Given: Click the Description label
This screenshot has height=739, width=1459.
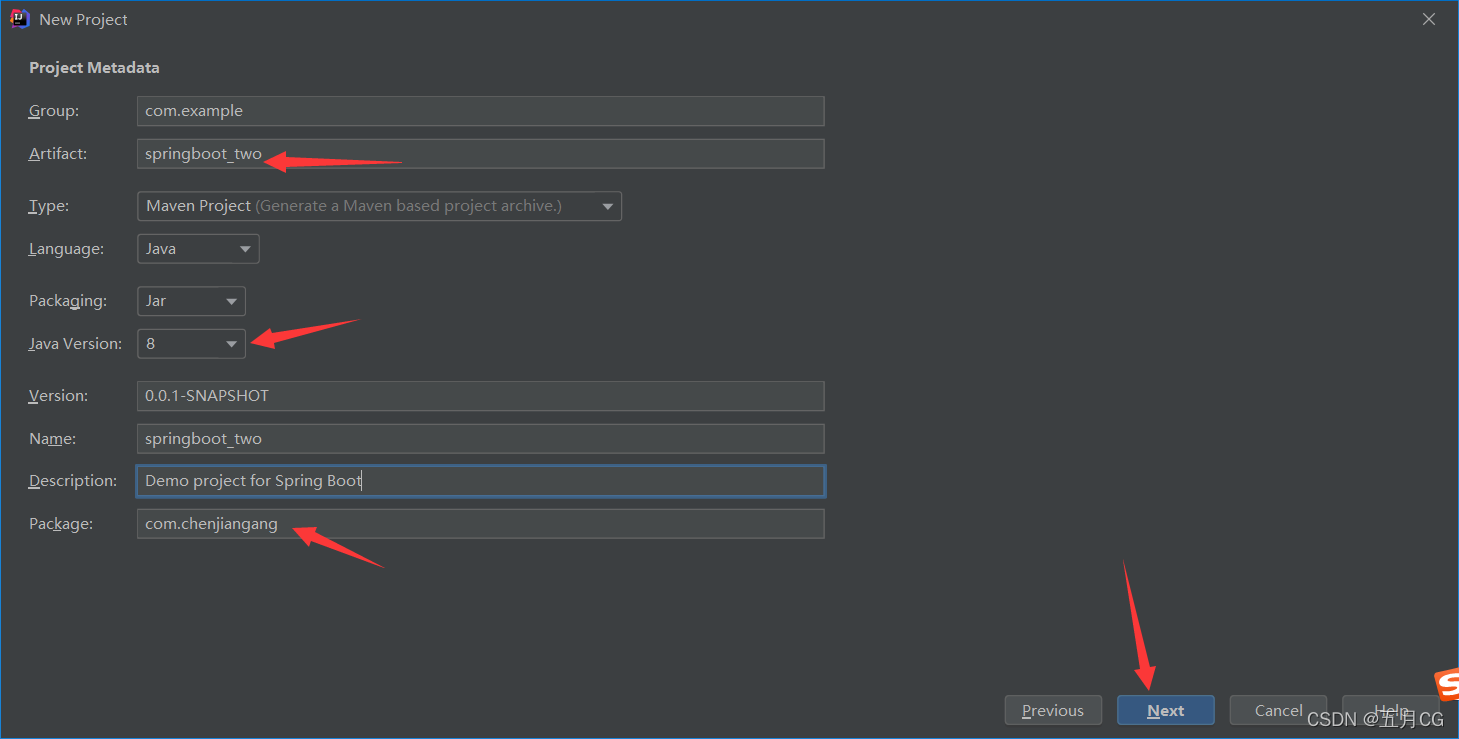Looking at the screenshot, I should click(x=73, y=481).
